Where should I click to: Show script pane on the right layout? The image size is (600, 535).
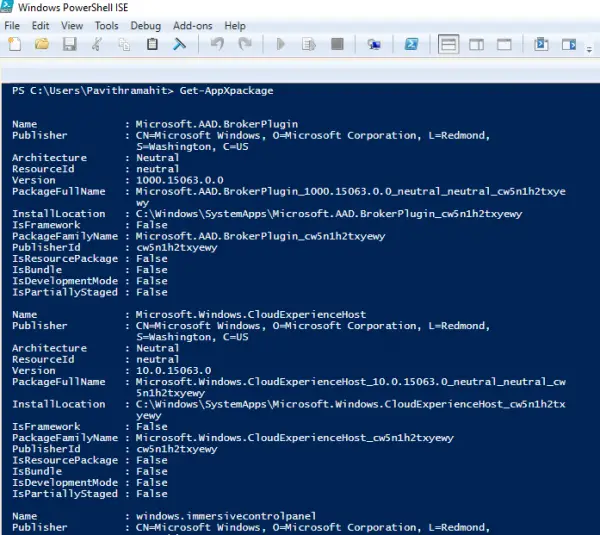476,45
